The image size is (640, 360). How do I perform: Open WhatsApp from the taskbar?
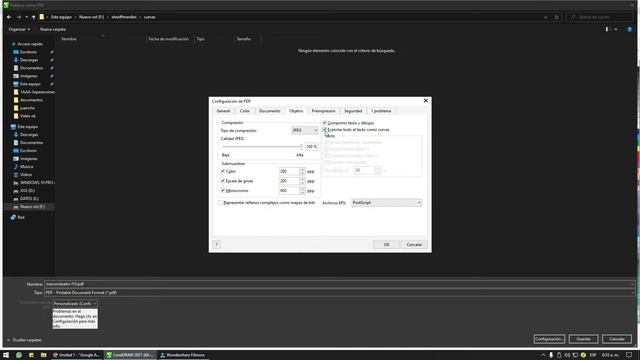click(19, 355)
